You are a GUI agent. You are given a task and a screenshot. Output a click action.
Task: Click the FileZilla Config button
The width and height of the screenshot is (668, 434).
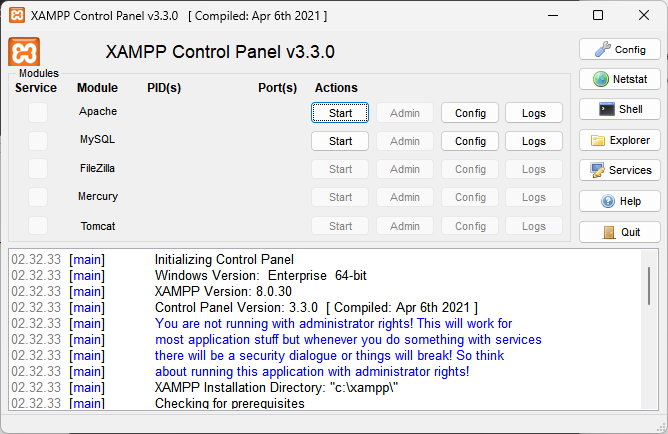tap(470, 169)
